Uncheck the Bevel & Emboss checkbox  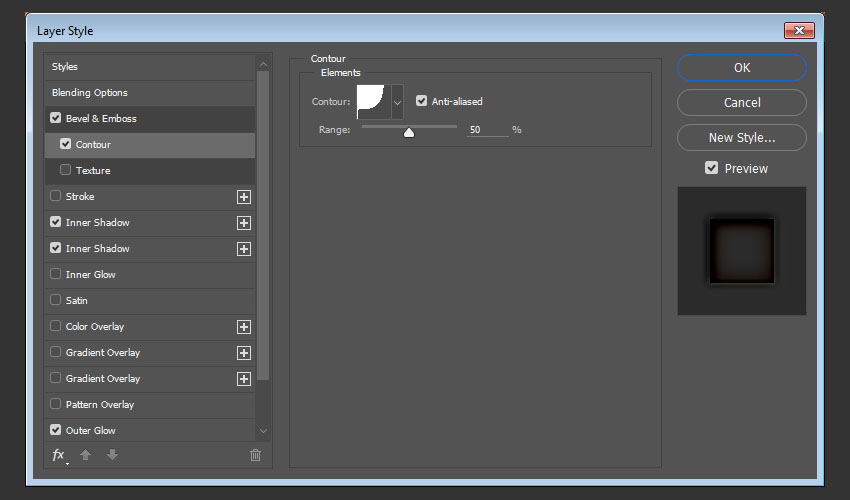point(55,118)
